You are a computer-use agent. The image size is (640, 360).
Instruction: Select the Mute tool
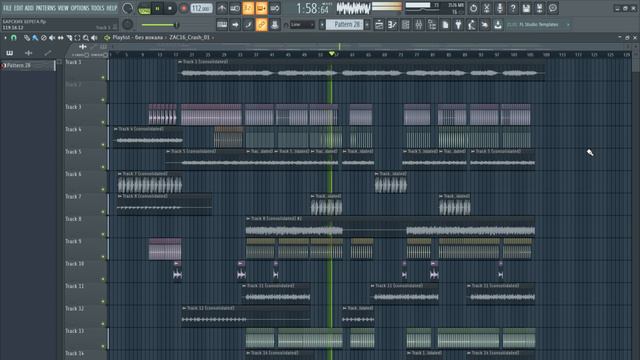click(52, 38)
